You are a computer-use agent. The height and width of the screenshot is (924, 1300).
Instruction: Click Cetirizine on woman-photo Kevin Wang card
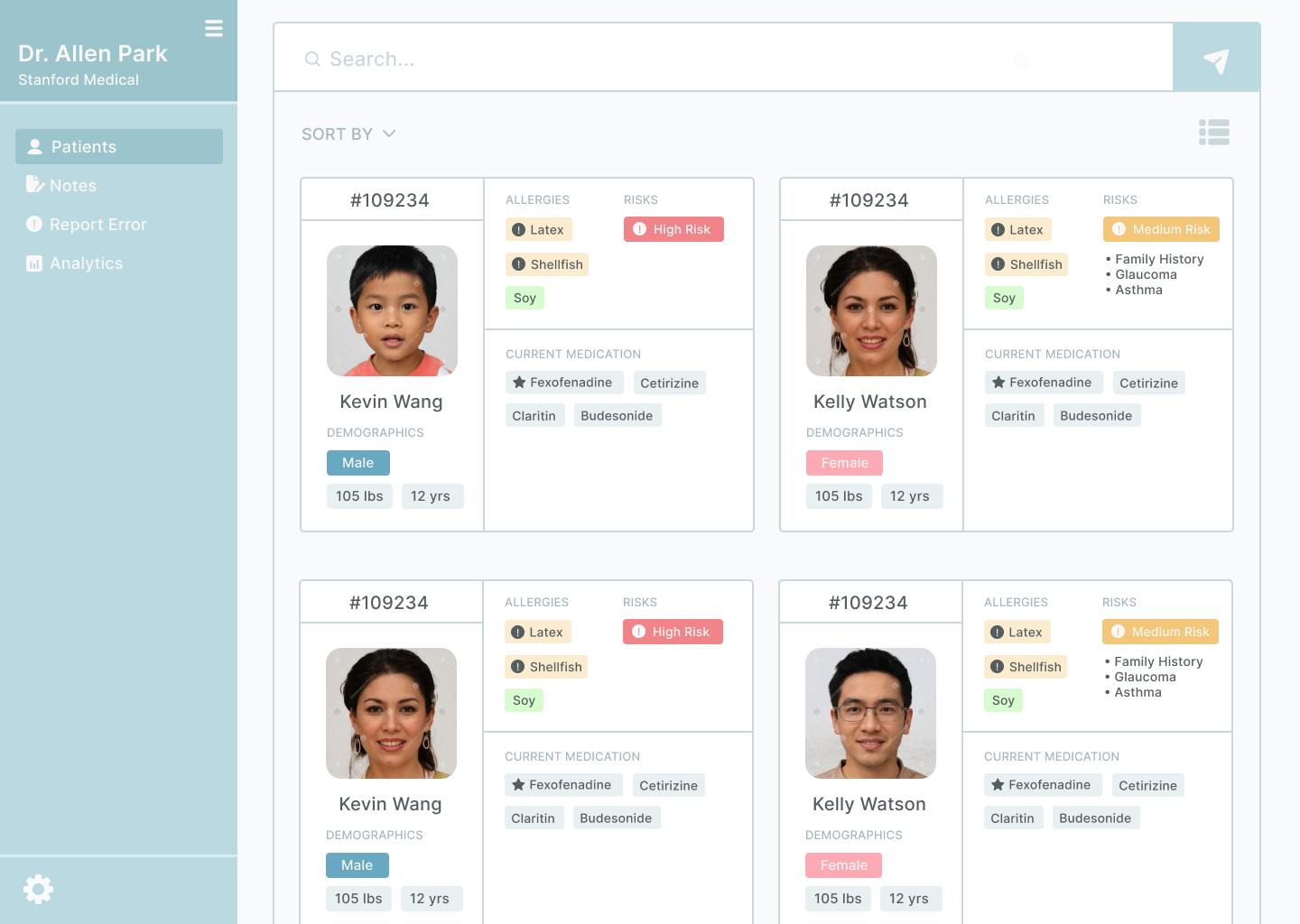669,785
